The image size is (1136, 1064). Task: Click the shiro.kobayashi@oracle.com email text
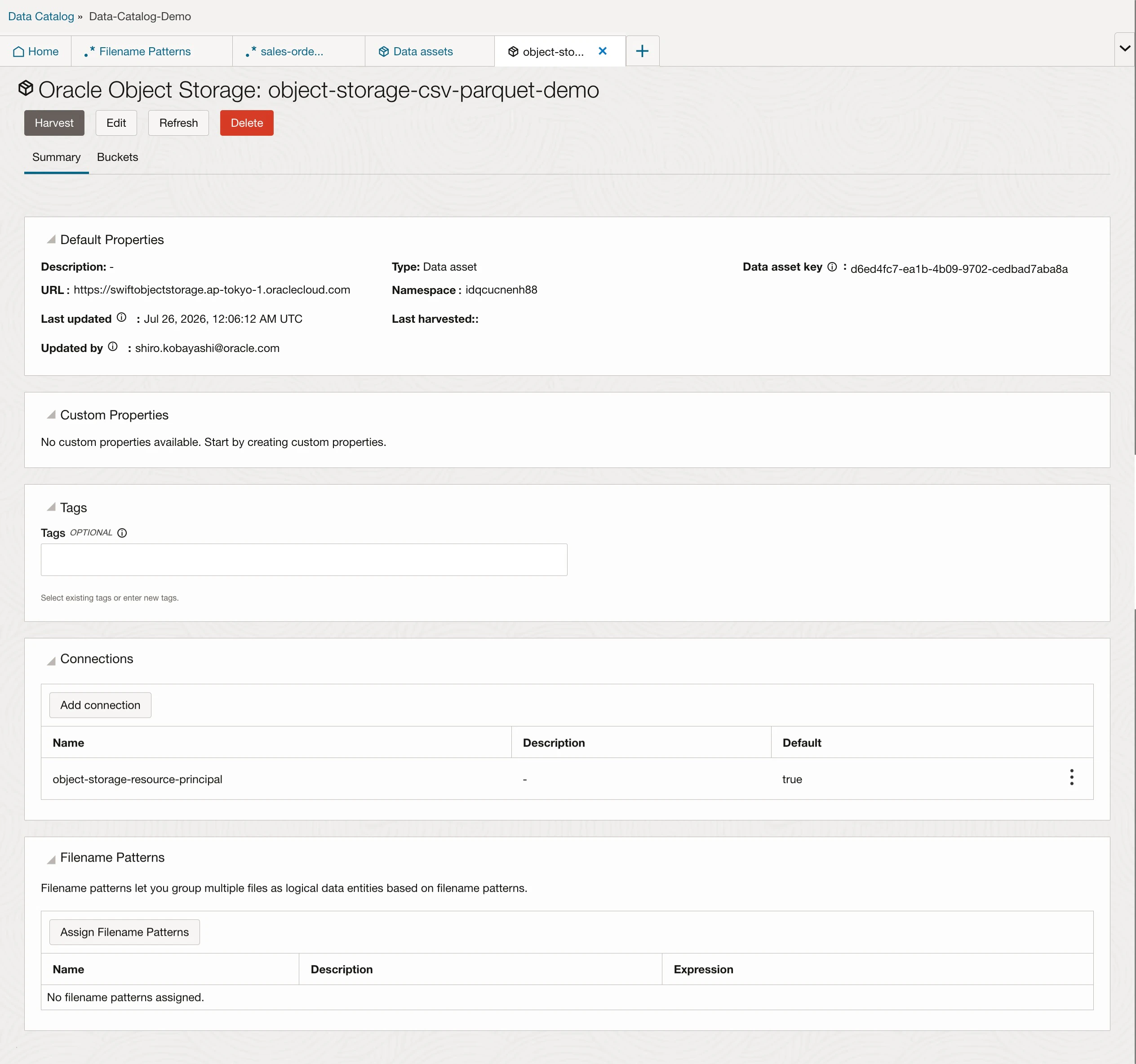[x=207, y=348]
